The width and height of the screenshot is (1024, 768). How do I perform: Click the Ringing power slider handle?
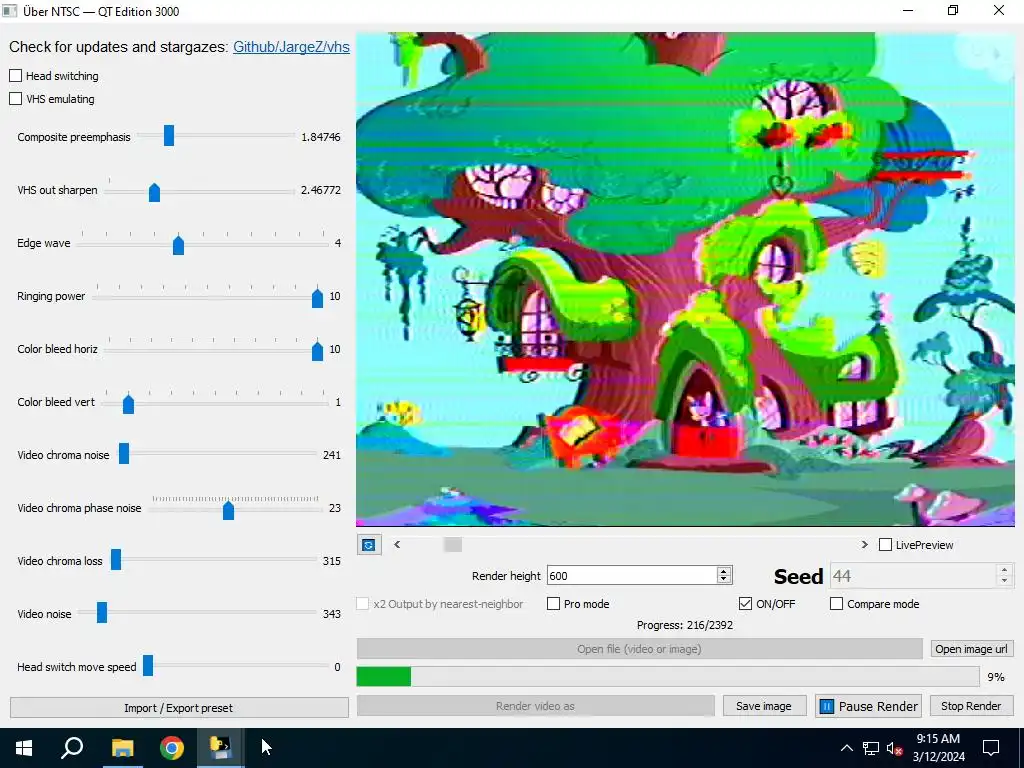tap(317, 298)
